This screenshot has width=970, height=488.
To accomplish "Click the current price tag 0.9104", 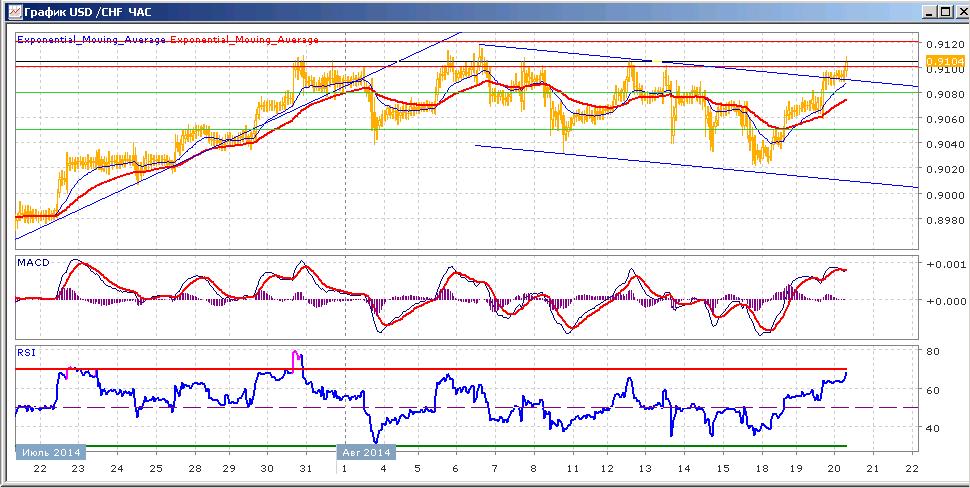I will pos(943,61).
